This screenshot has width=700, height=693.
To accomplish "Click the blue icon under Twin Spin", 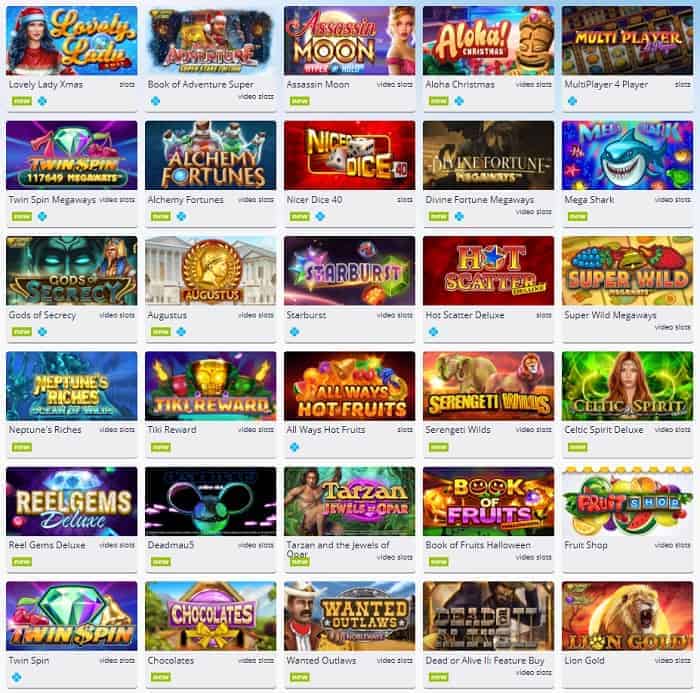I will (17, 677).
